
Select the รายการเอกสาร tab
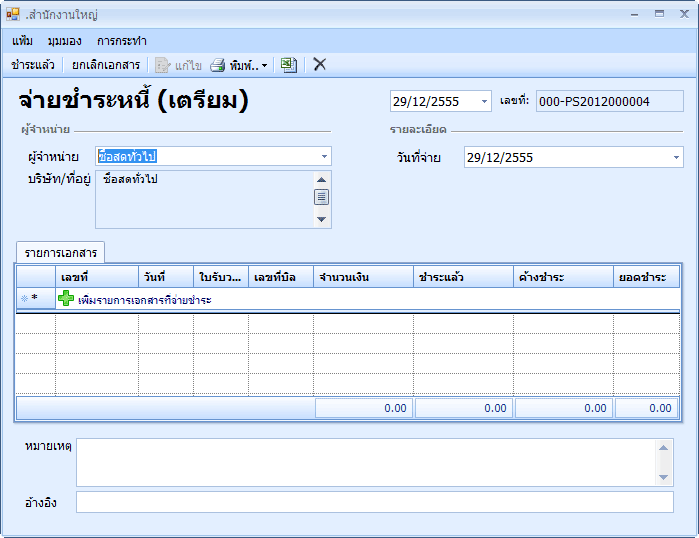click(60, 252)
